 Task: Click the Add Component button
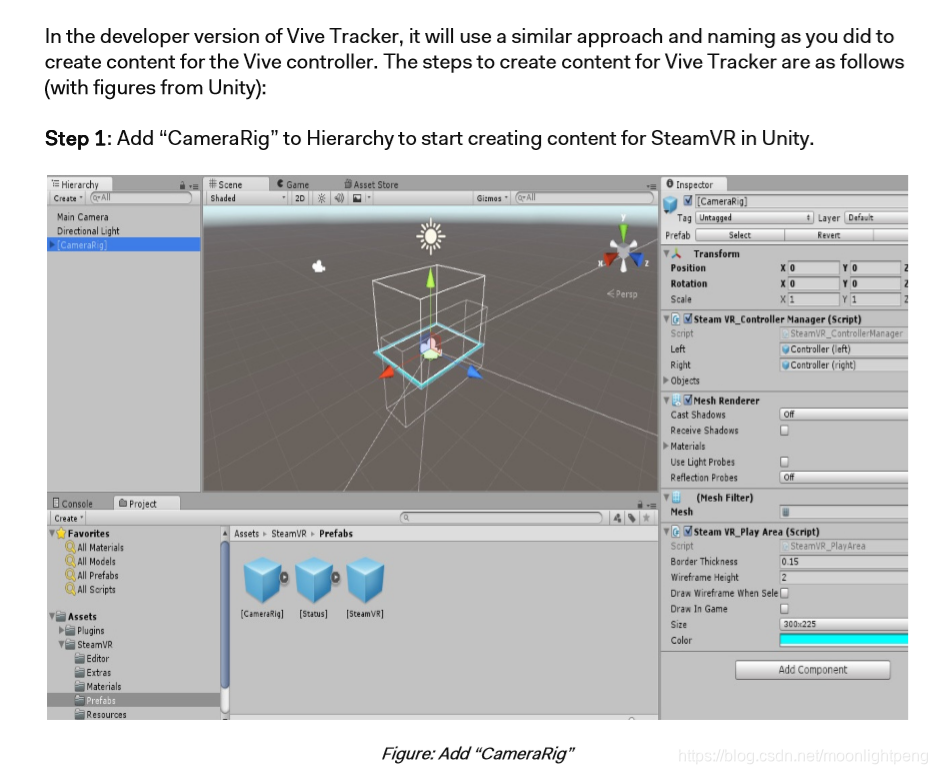click(x=813, y=670)
